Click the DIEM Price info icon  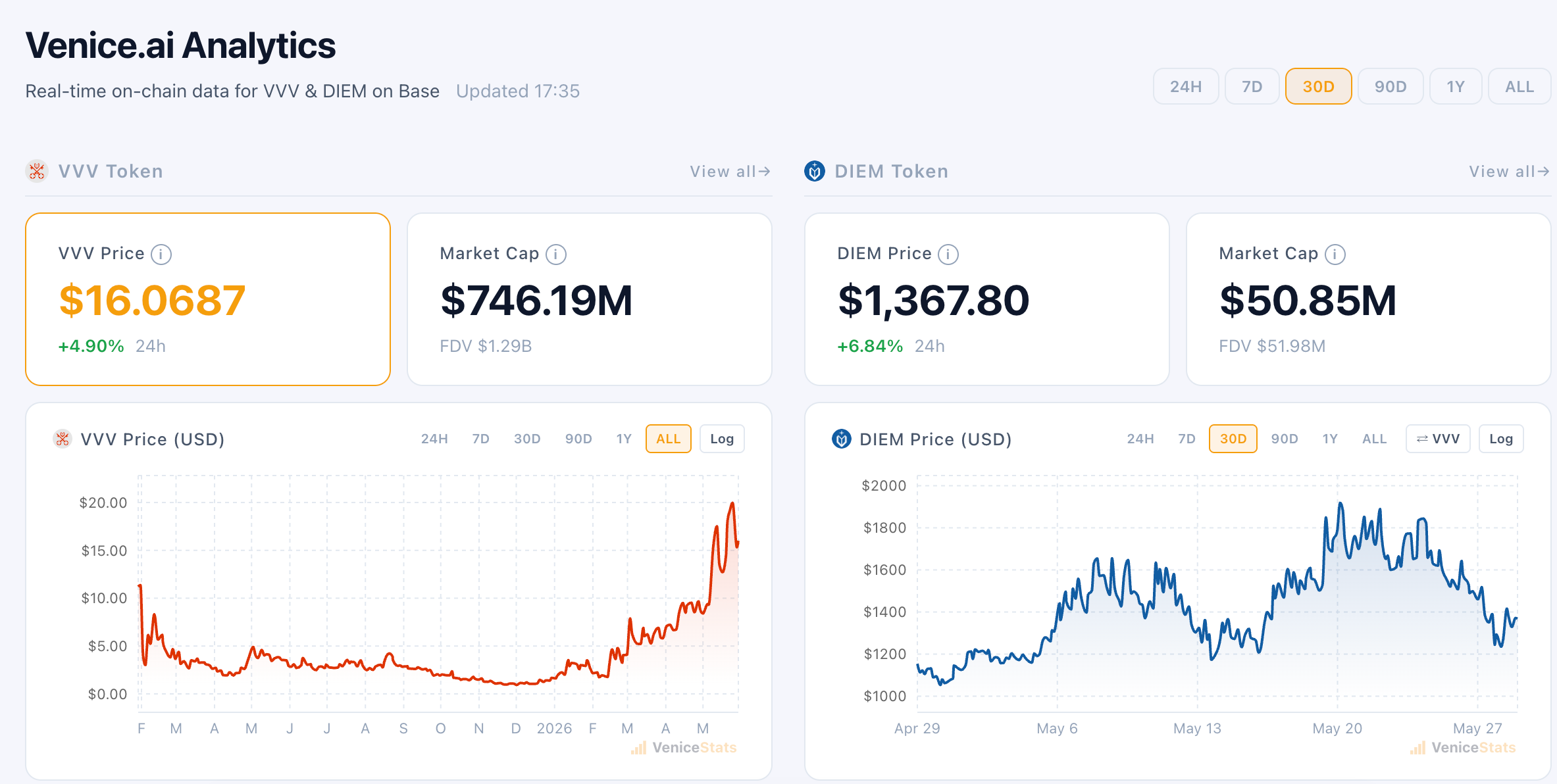click(948, 255)
